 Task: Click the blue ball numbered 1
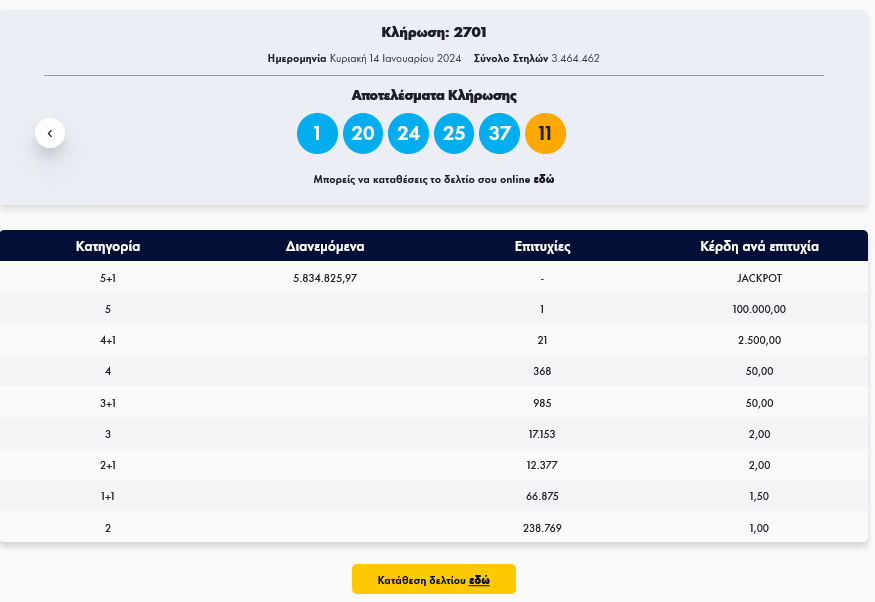pos(317,134)
